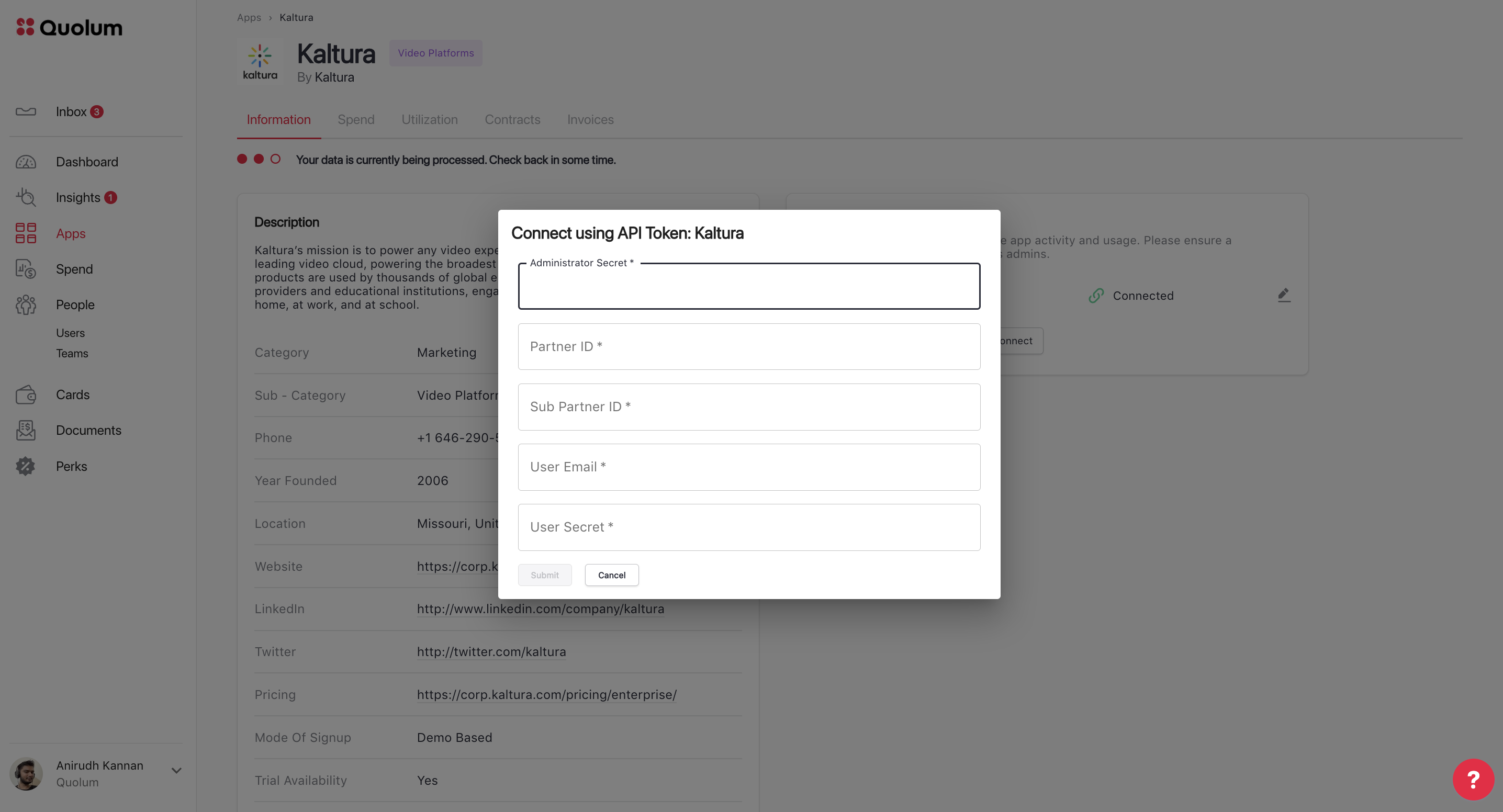Click the red help question-mark button
The width and height of the screenshot is (1503, 812).
coord(1473,780)
